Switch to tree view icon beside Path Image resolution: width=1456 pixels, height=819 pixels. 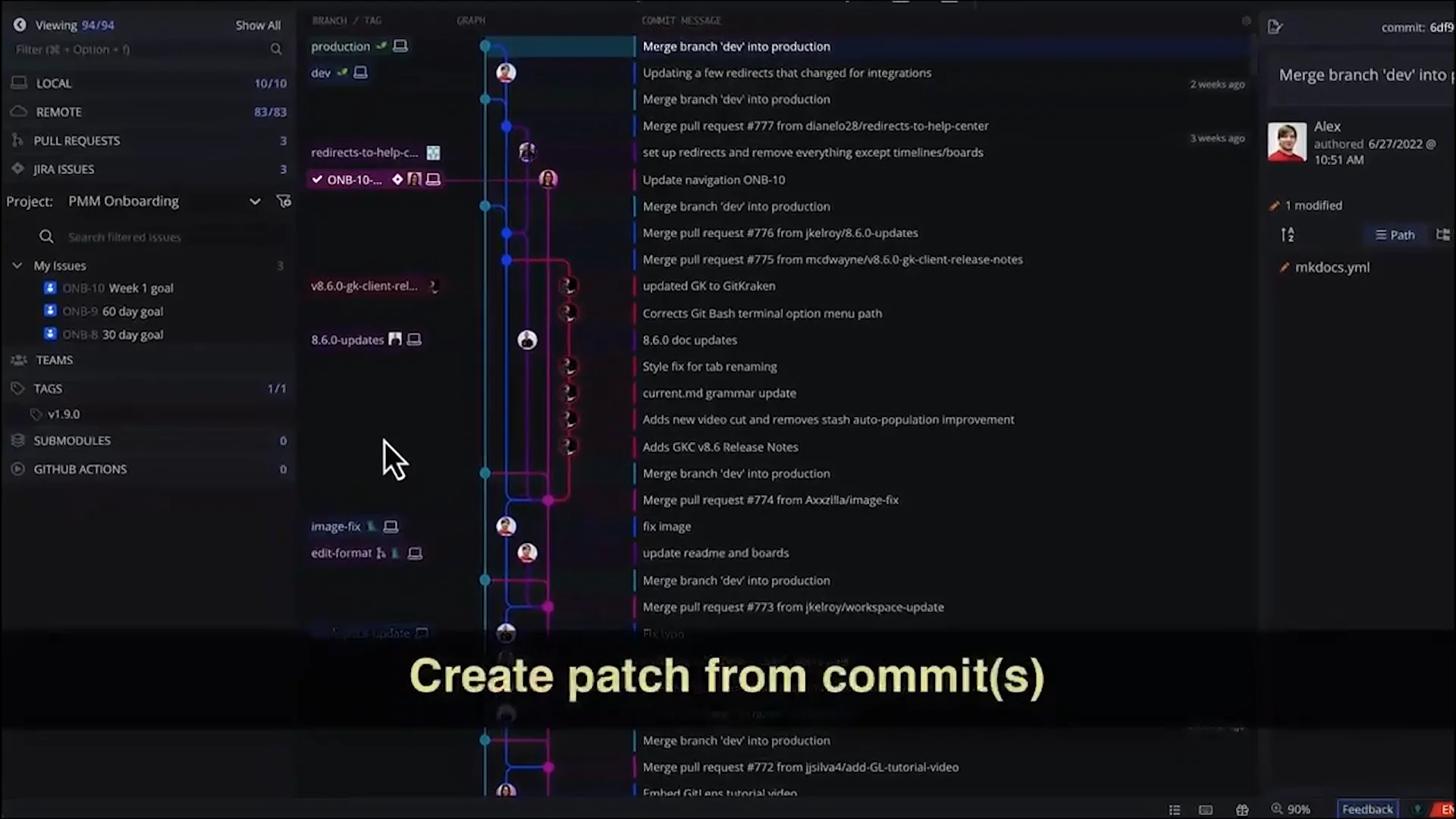coord(1442,235)
